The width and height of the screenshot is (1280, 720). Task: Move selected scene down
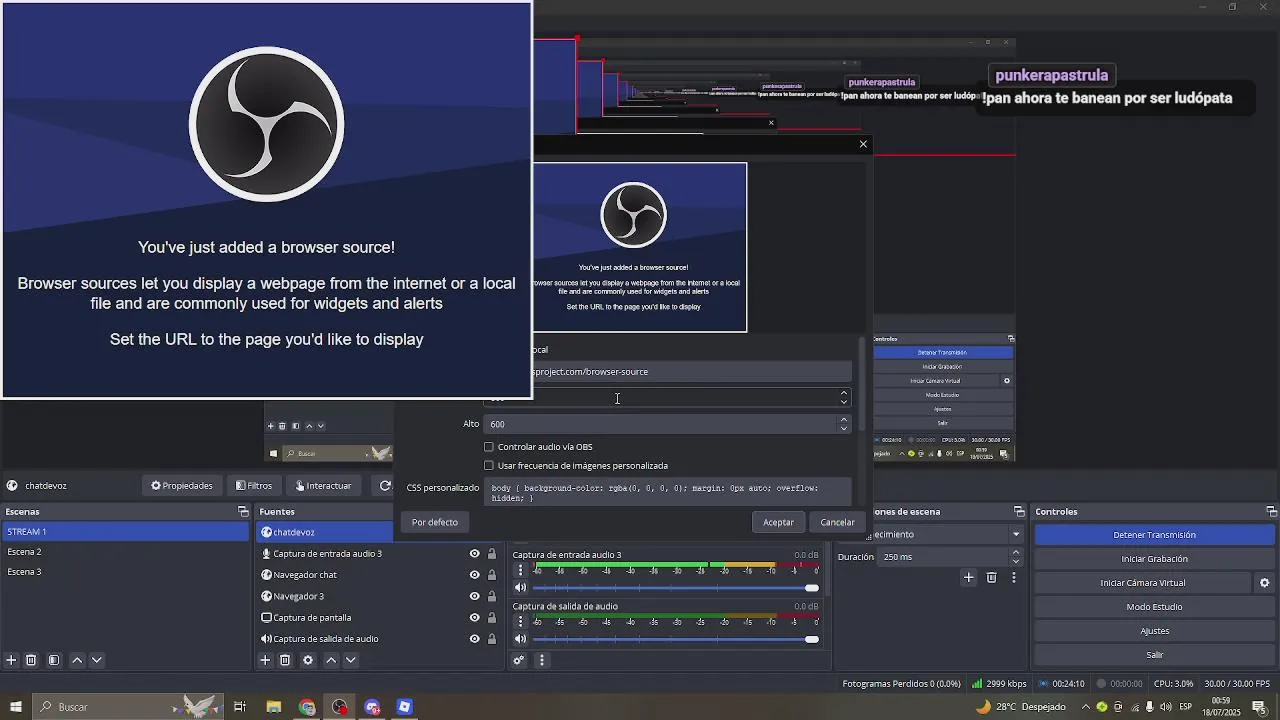(97, 660)
